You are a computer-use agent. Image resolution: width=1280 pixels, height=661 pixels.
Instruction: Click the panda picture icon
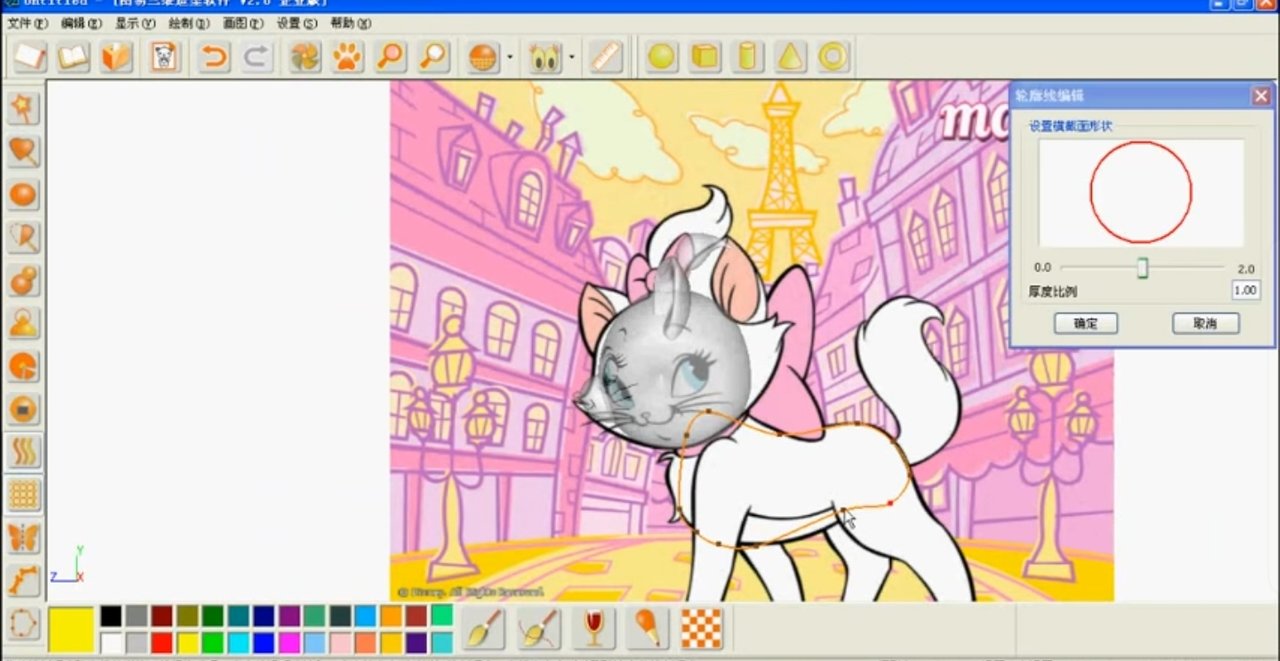coord(165,57)
